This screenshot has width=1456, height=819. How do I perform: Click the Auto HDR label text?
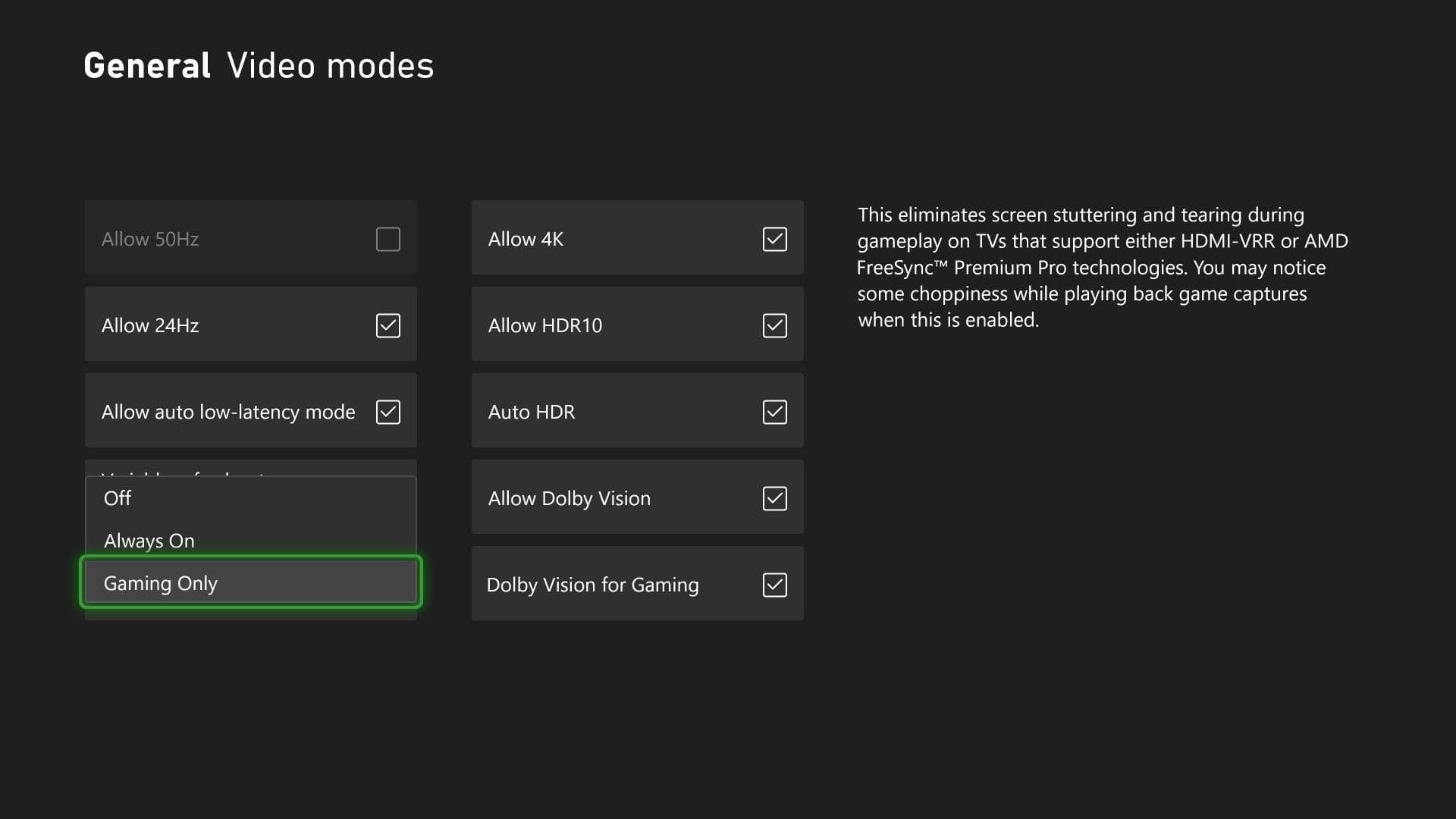pos(531,413)
